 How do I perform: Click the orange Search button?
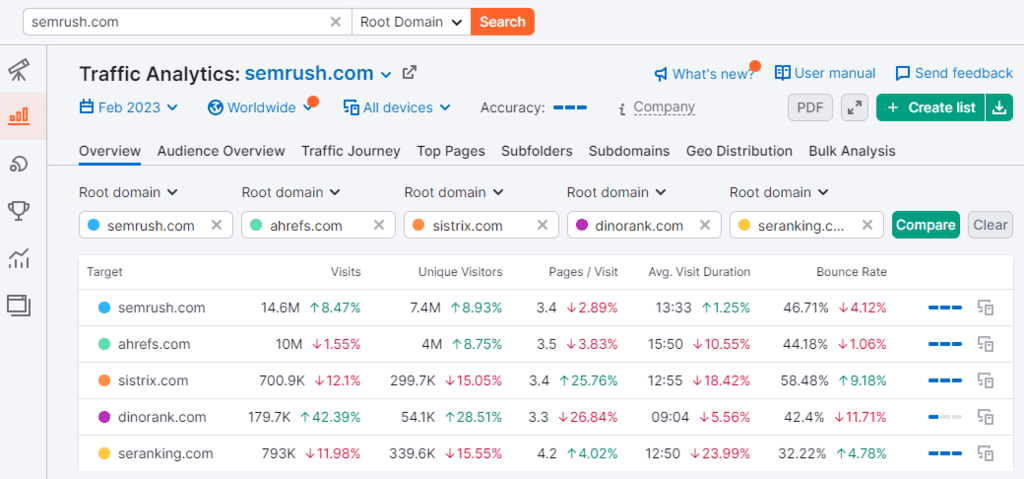point(502,22)
